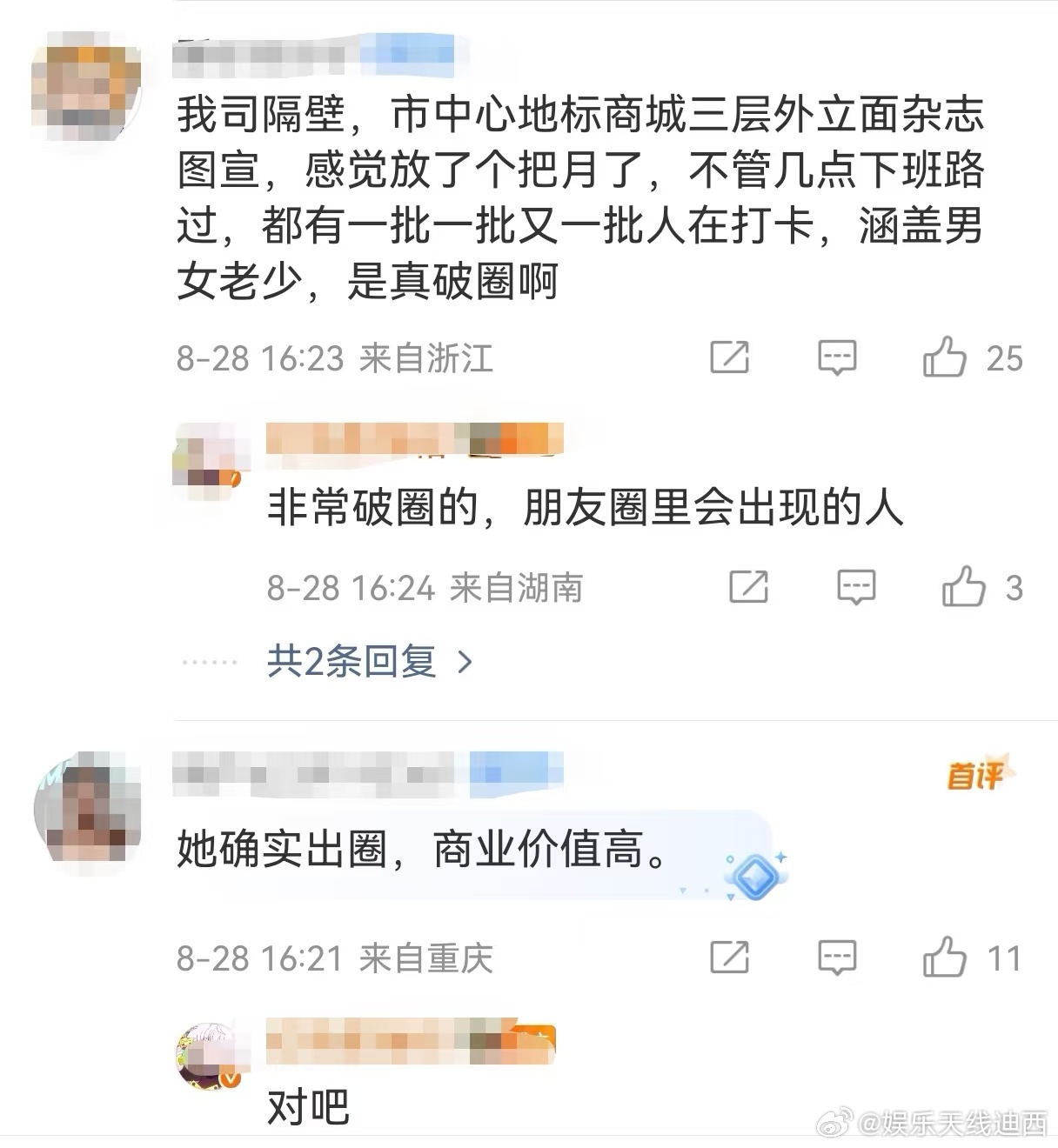Reply to the 16:24 Hunan comment
1058x1148 pixels.
click(x=856, y=587)
